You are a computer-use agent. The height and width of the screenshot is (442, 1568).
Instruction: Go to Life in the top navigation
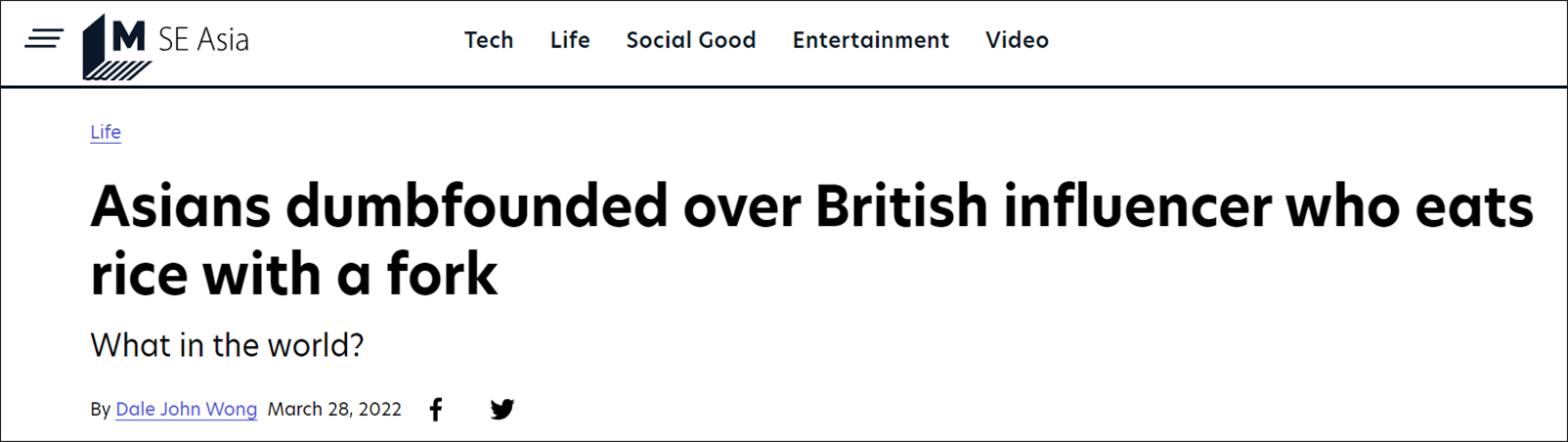click(570, 40)
